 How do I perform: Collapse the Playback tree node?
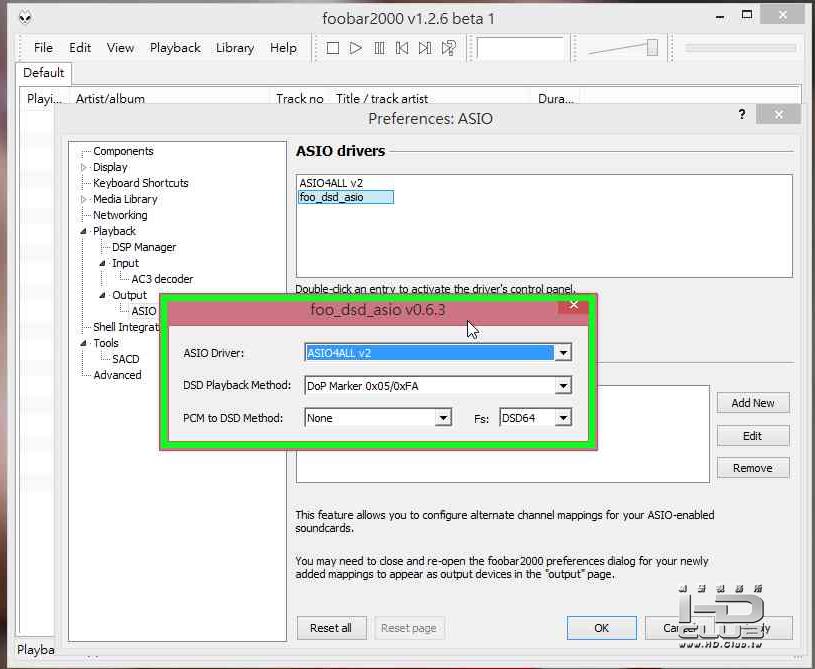[84, 231]
